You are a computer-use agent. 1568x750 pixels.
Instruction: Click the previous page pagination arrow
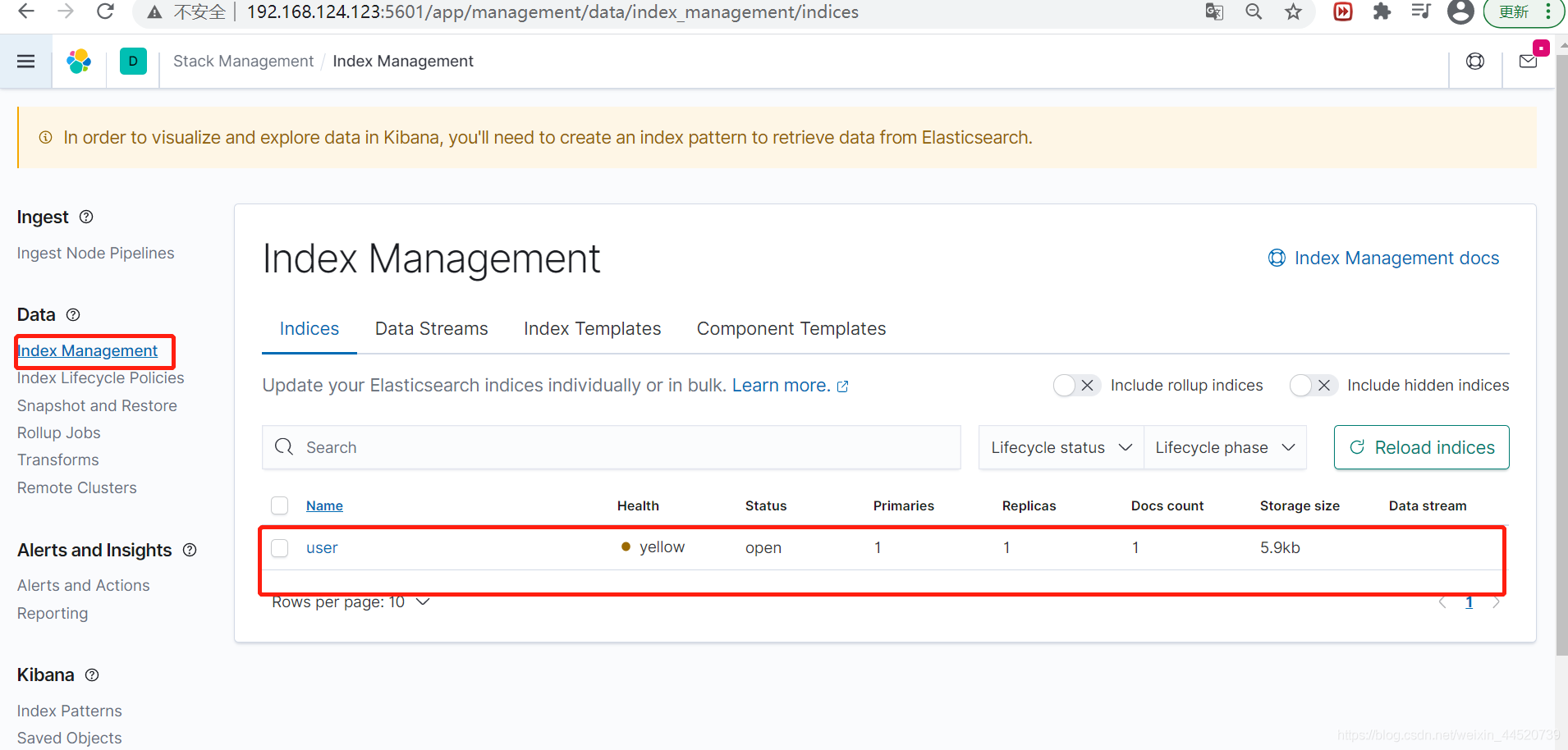point(1442,602)
